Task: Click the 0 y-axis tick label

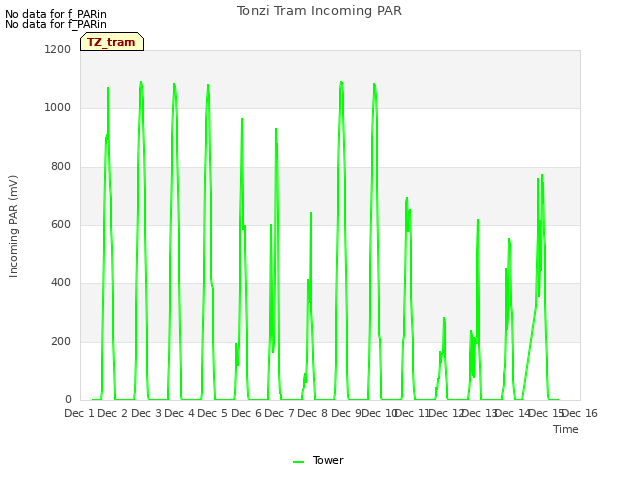Action: point(68,400)
